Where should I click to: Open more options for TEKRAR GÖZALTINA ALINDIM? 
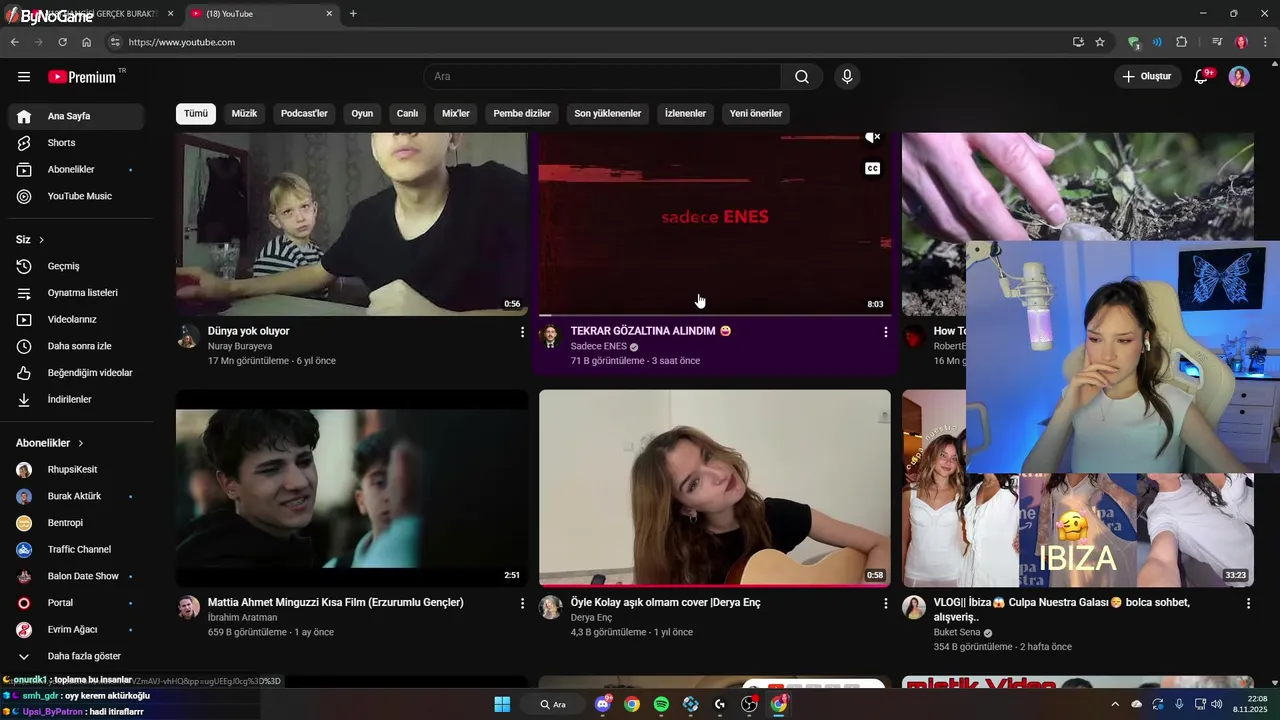pos(885,332)
